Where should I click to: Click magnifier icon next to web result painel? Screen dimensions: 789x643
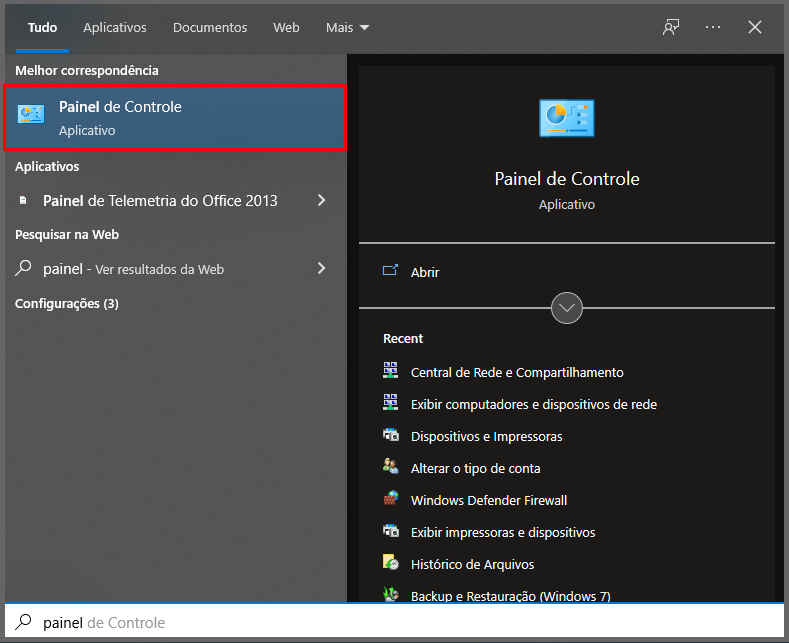click(23, 268)
